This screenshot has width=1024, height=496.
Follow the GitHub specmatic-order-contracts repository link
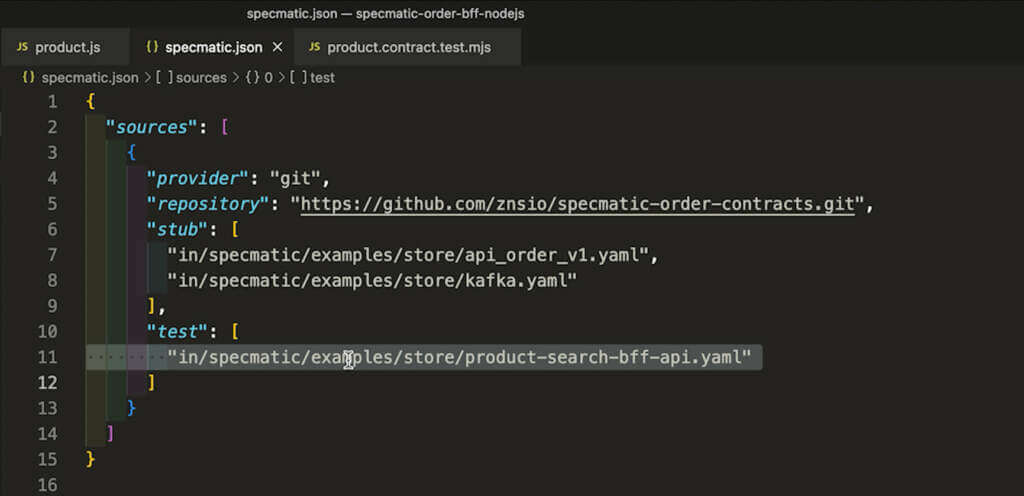tap(580, 204)
